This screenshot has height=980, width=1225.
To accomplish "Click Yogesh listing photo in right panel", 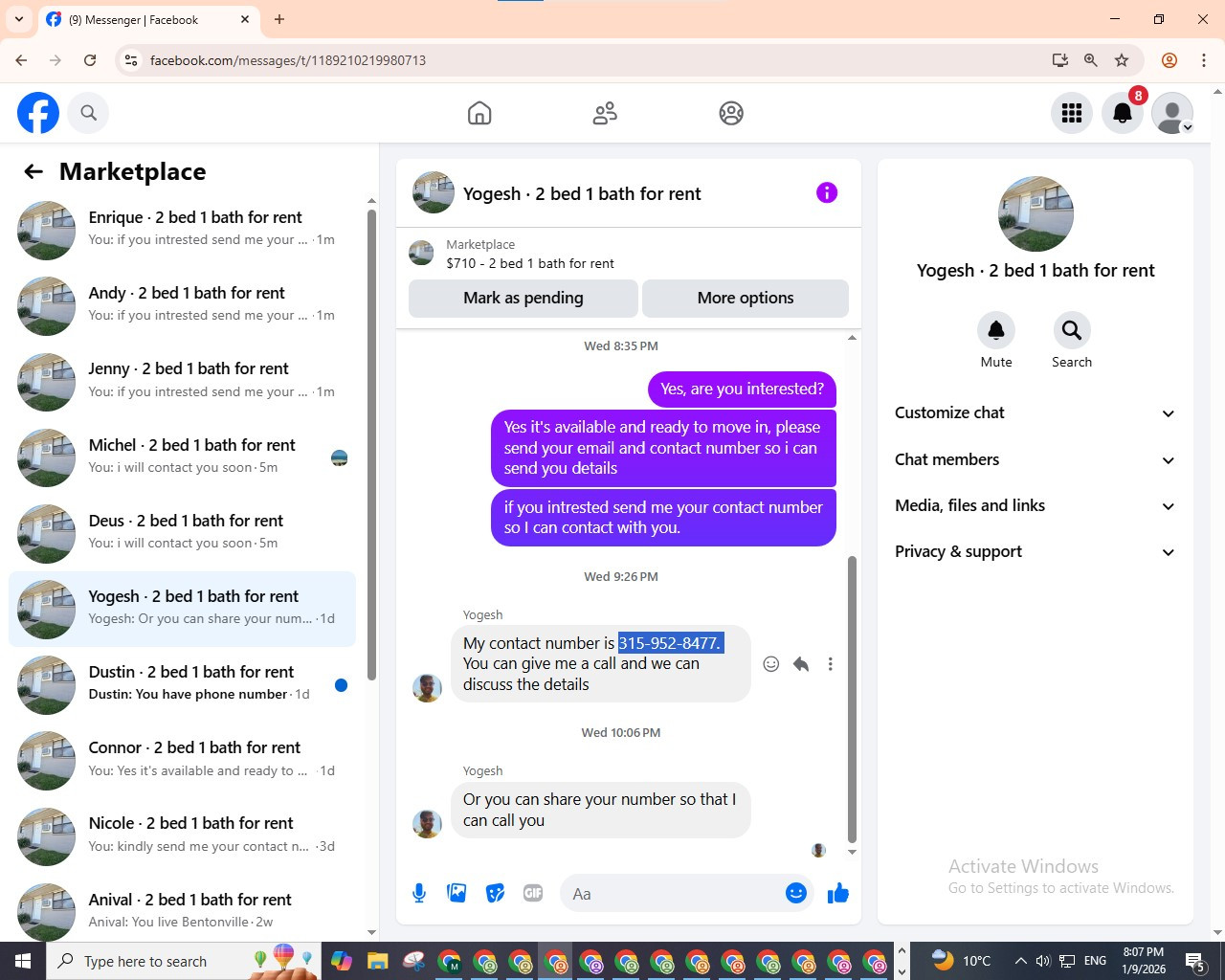I will [1036, 214].
